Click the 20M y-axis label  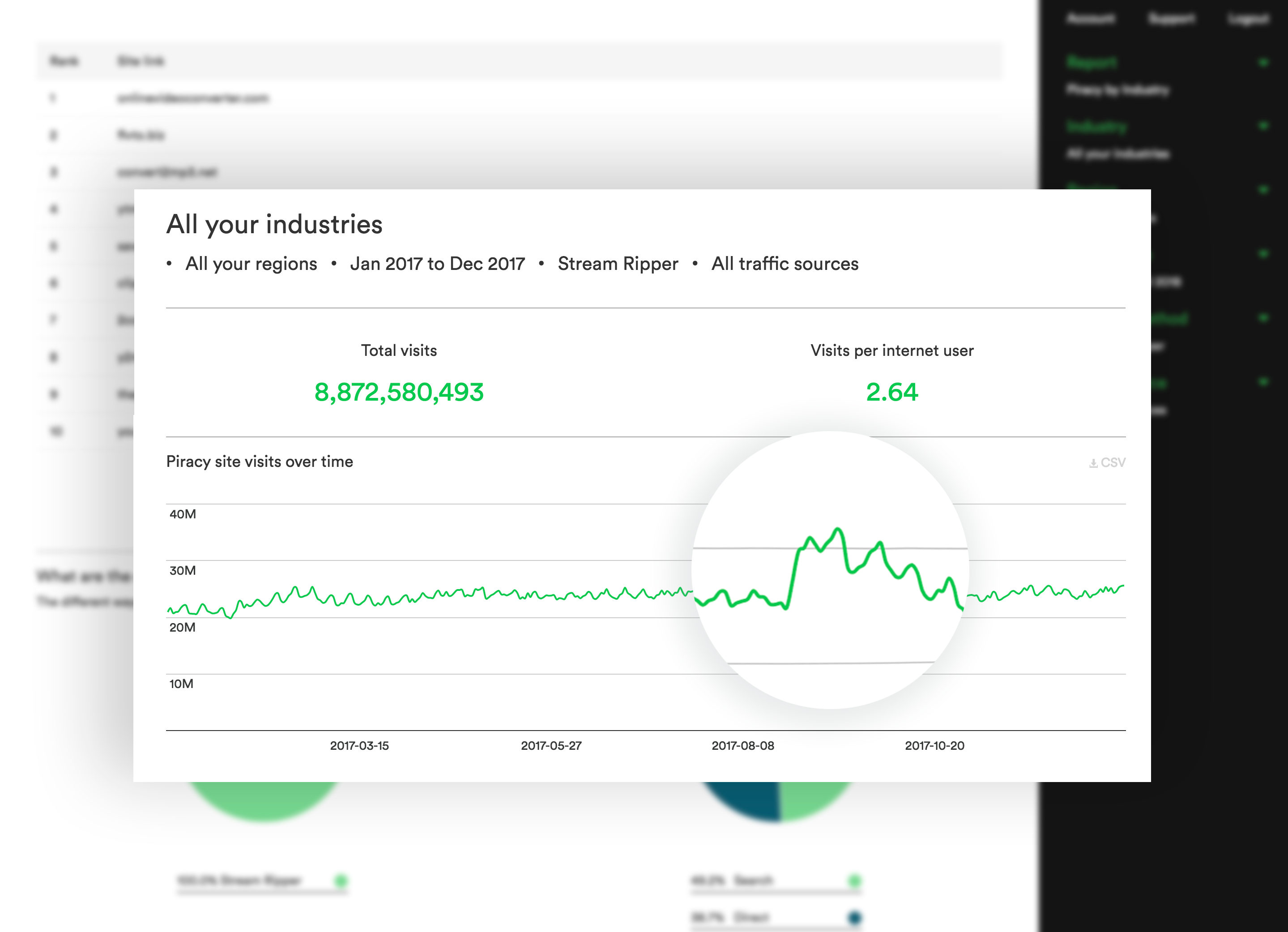click(x=182, y=628)
